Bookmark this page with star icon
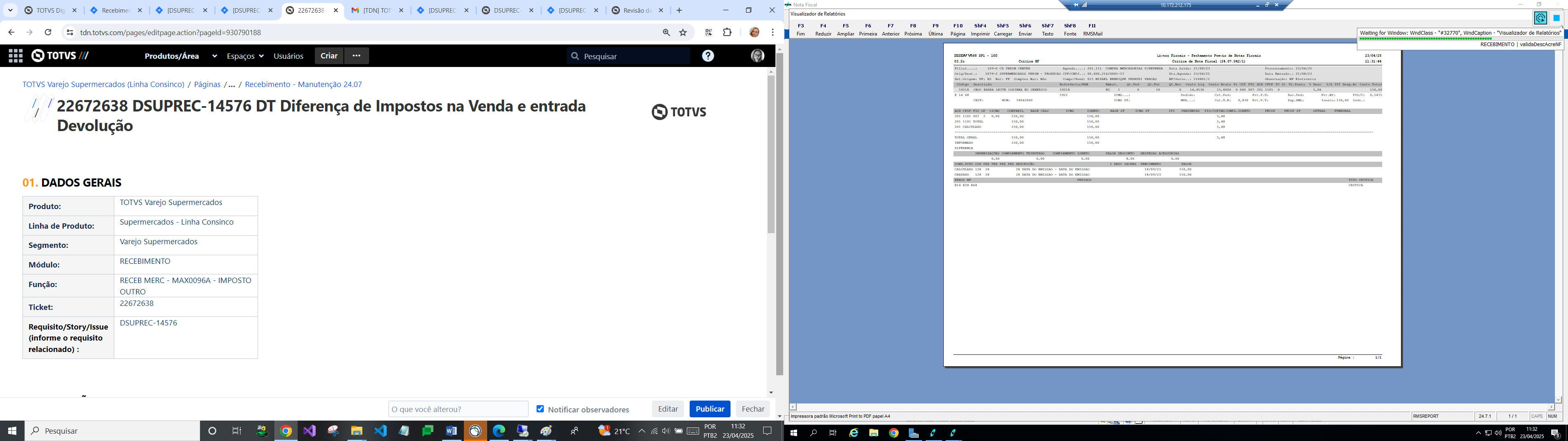1568x441 pixels. (683, 33)
